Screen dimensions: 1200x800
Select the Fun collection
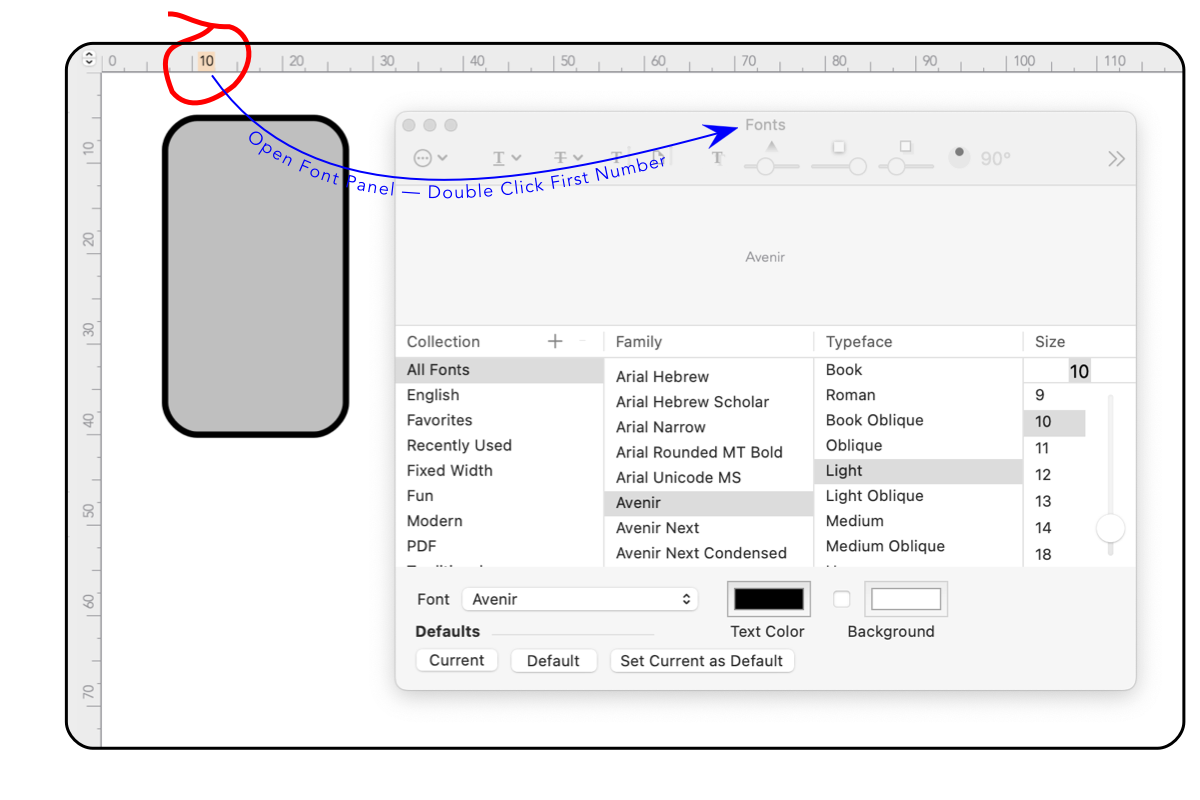499,495
